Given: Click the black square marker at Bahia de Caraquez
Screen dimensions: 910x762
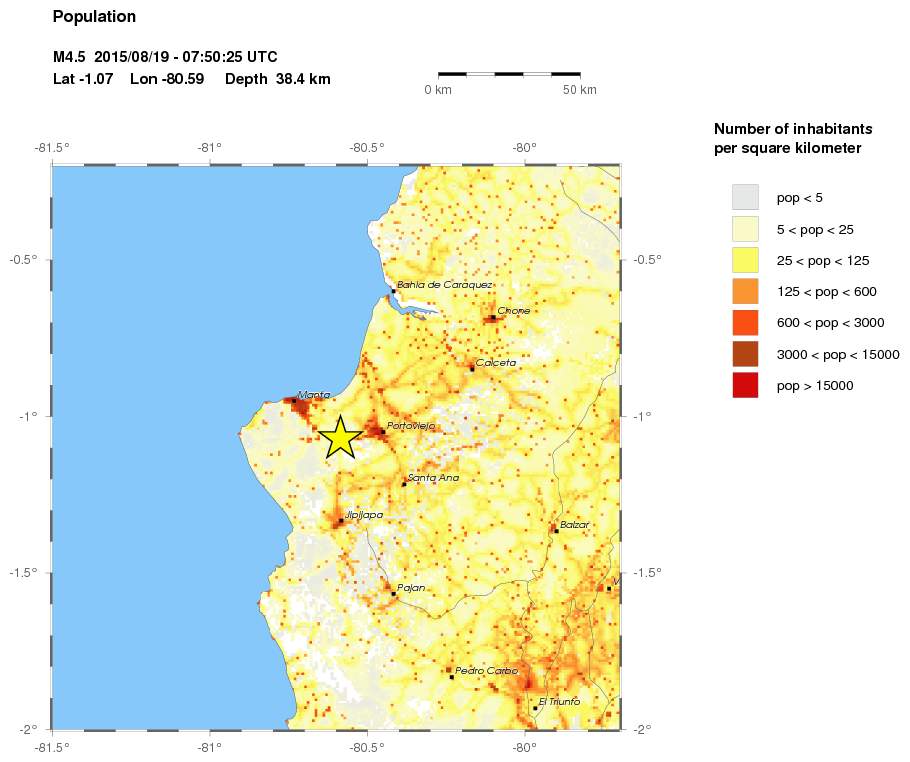Looking at the screenshot, I should [393, 291].
